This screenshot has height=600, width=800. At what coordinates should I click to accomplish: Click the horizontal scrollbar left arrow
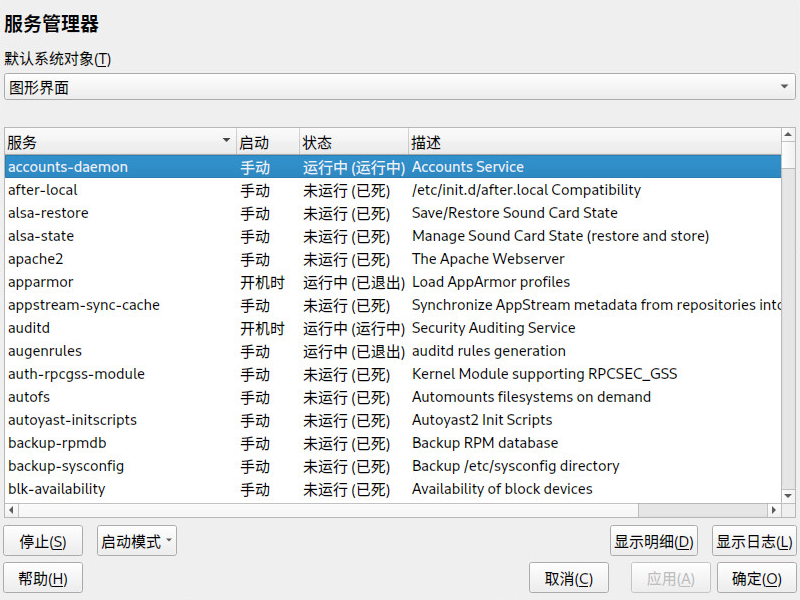pos(11,510)
